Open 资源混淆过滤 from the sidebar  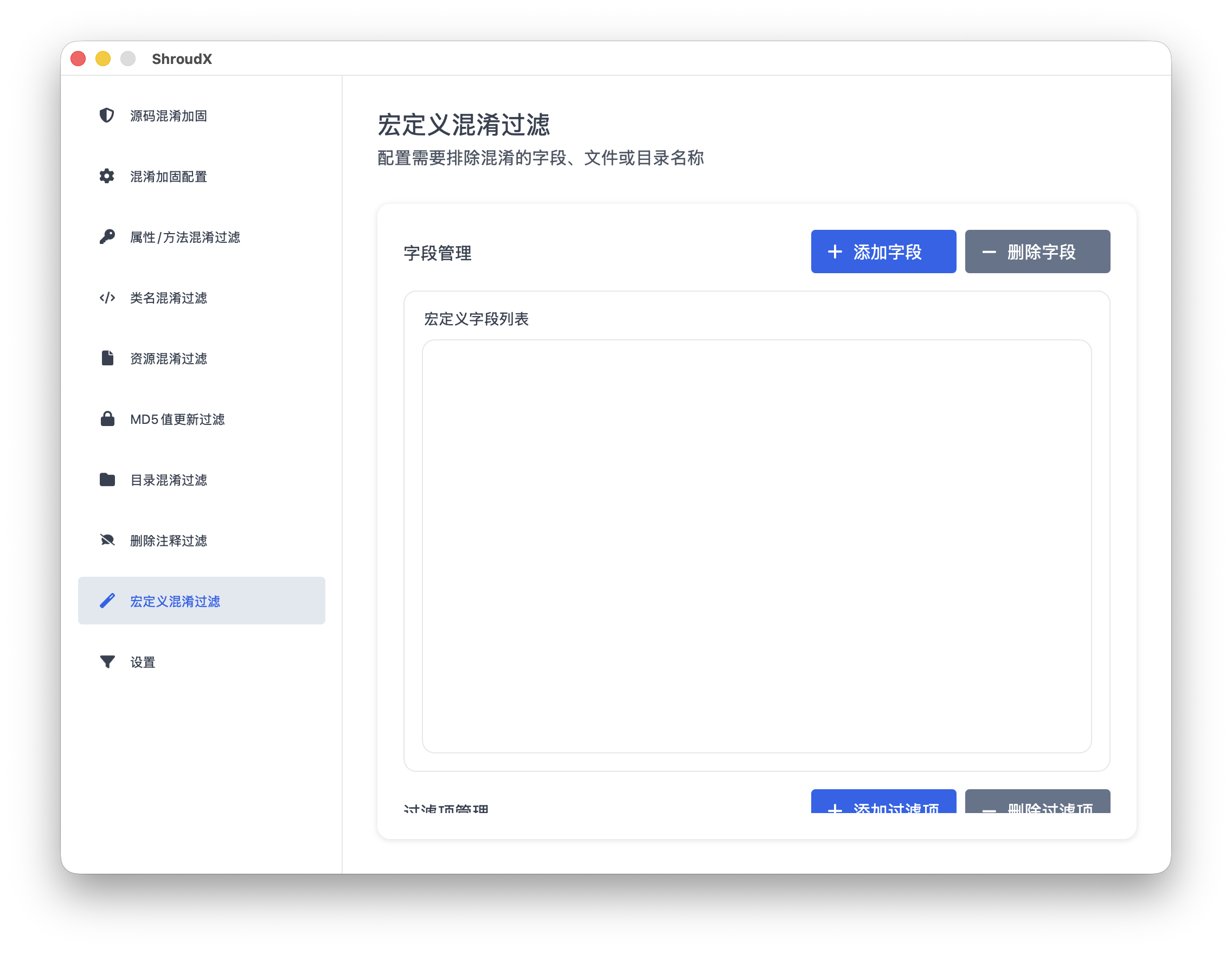(x=201, y=359)
